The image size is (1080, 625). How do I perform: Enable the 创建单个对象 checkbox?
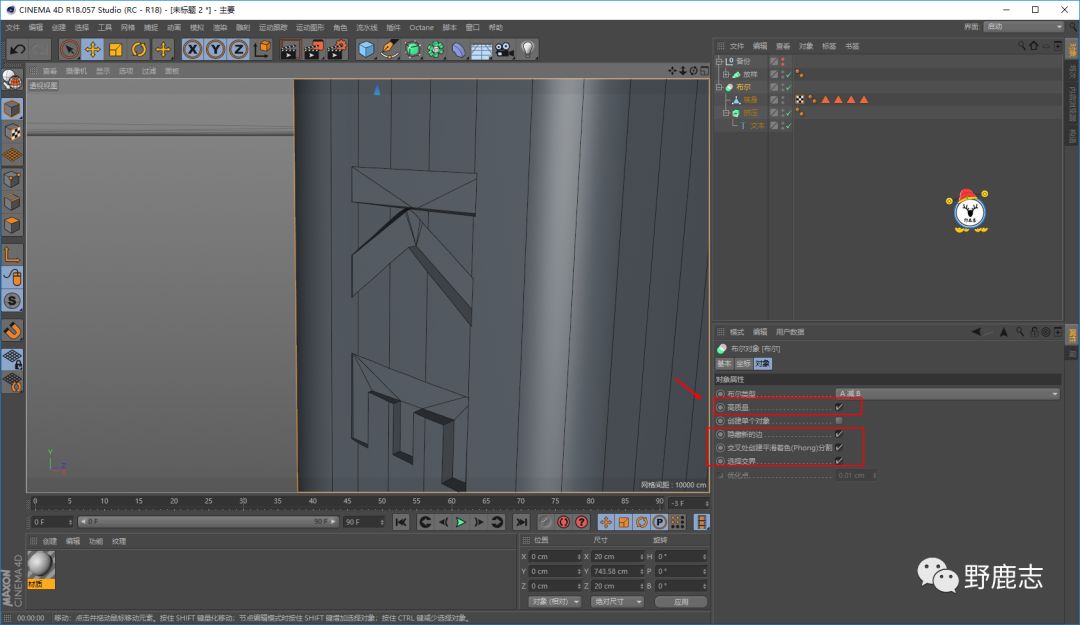[839, 420]
